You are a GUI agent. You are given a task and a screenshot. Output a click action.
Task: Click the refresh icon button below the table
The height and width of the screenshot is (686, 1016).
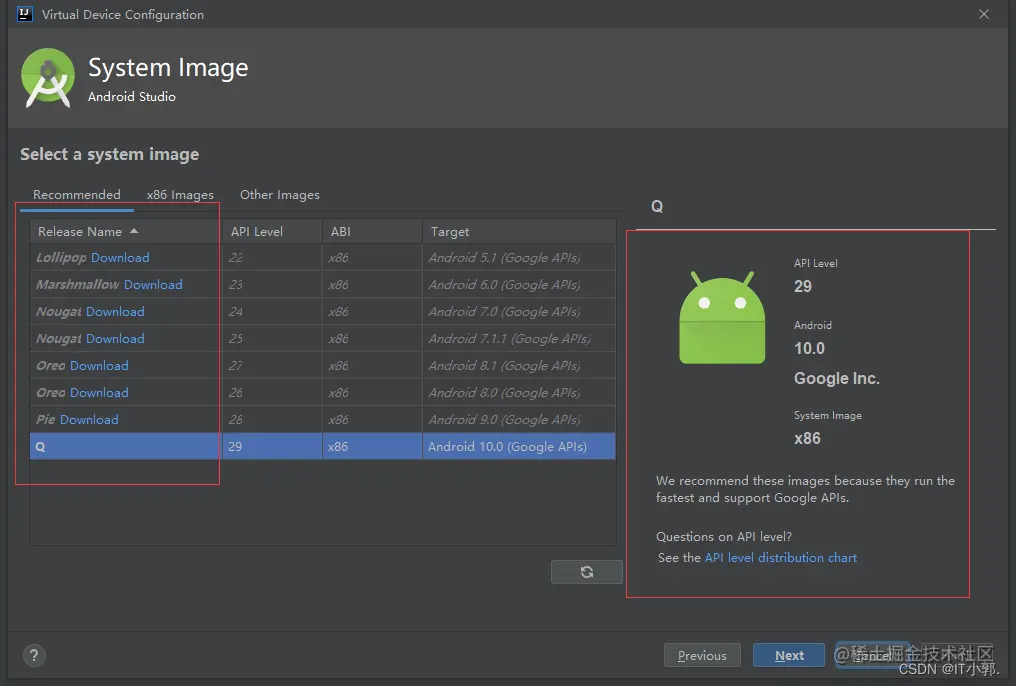tap(586, 572)
